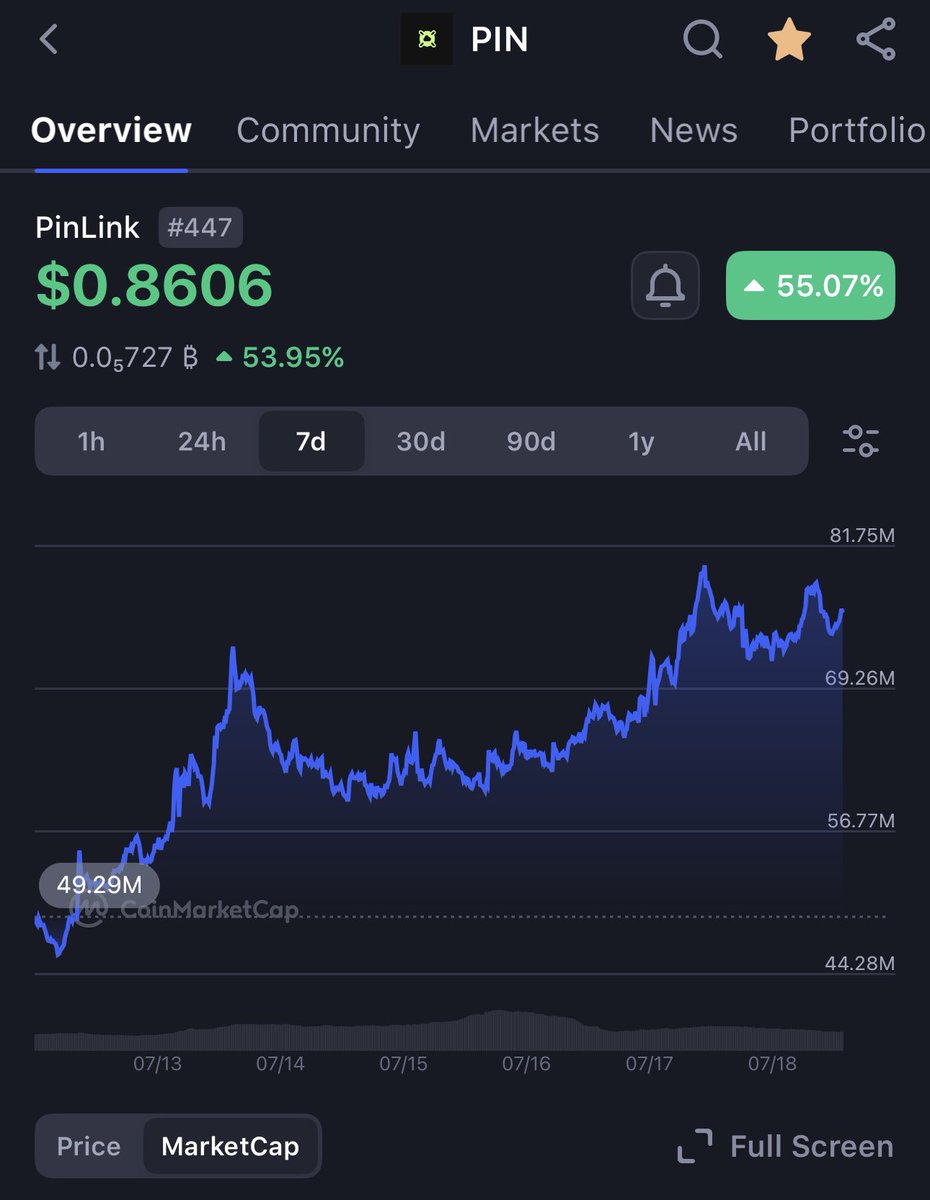Image resolution: width=930 pixels, height=1200 pixels.
Task: Toggle the gold favorite star
Action: coord(789,40)
